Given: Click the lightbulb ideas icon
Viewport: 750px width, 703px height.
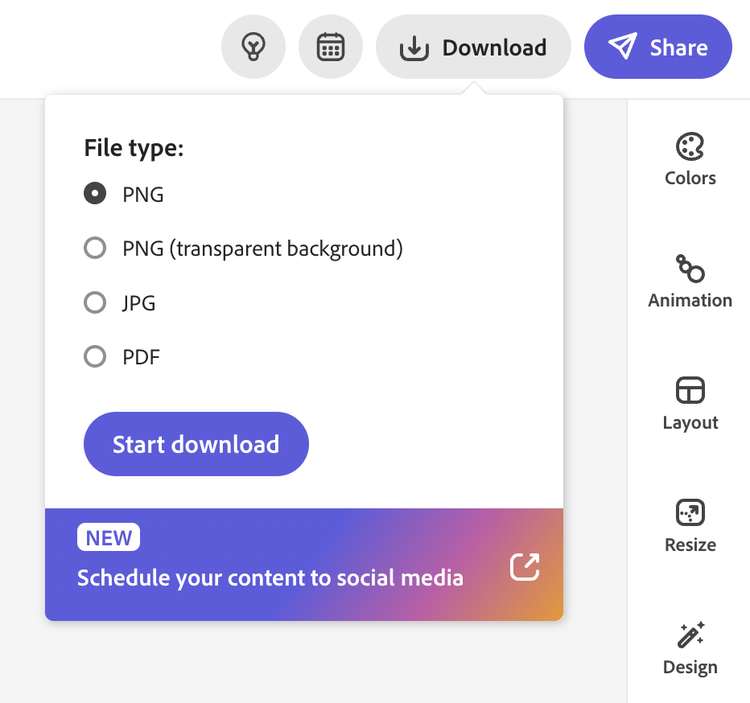Looking at the screenshot, I should pyautogui.click(x=253, y=47).
